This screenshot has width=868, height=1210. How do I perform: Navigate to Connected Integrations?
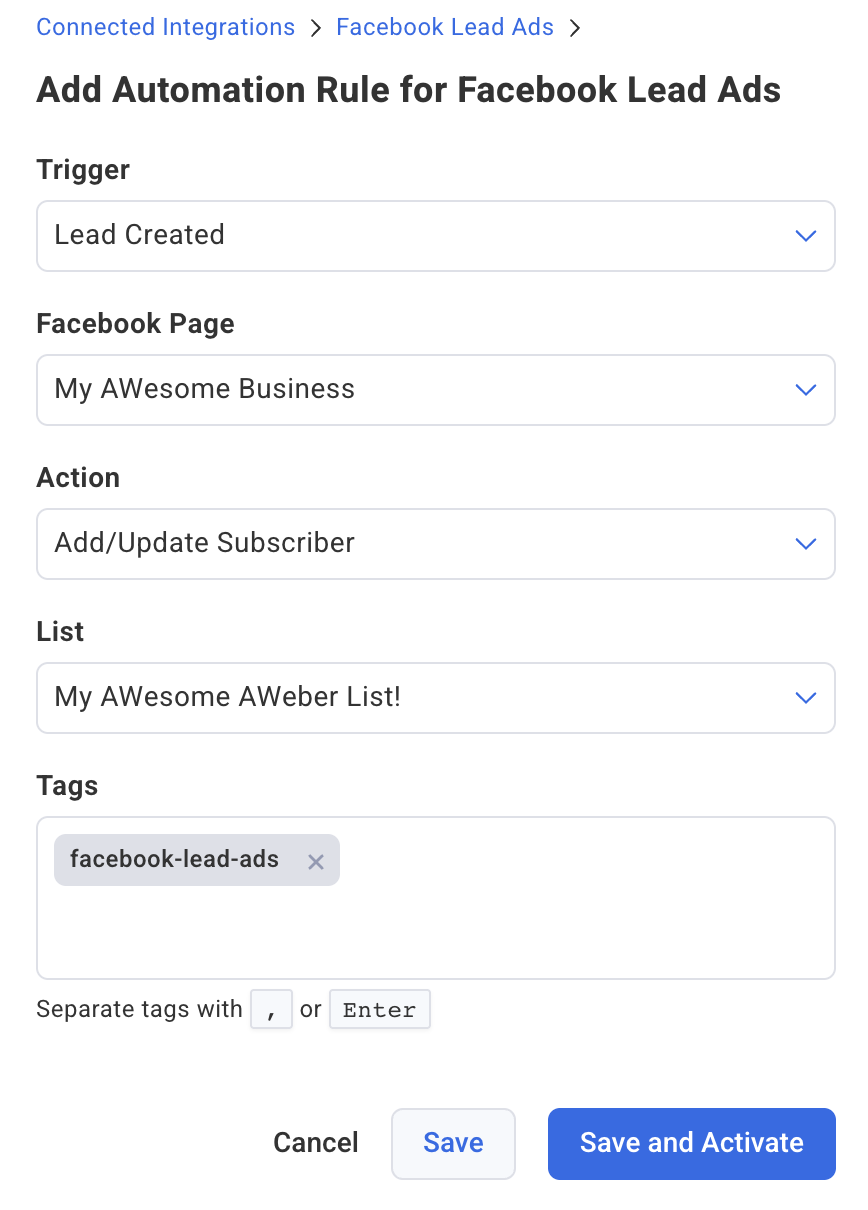pos(165,27)
